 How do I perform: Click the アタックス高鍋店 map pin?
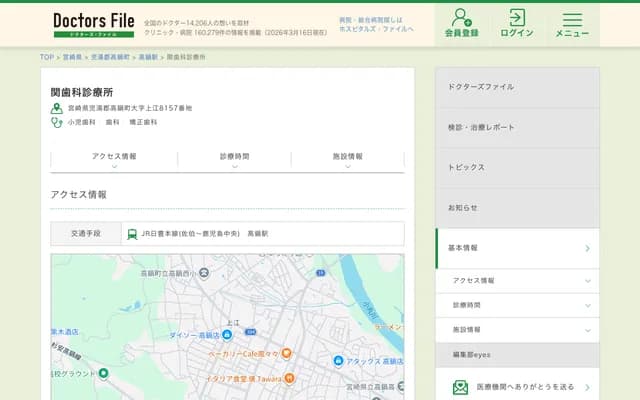[x=338, y=360]
